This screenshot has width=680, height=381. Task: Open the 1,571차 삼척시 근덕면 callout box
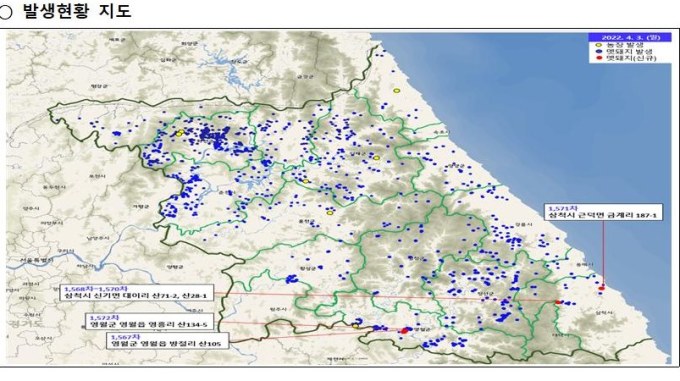coord(603,212)
